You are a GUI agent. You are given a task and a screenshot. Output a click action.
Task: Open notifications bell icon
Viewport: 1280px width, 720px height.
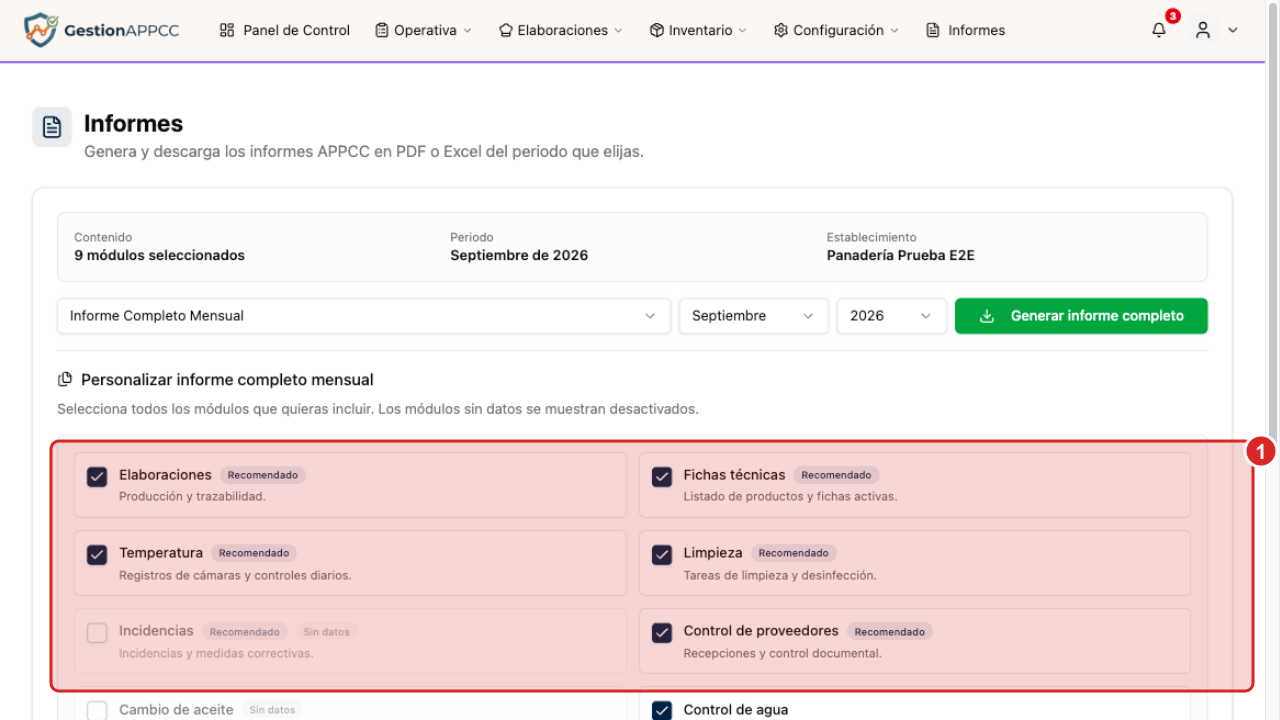1159,30
